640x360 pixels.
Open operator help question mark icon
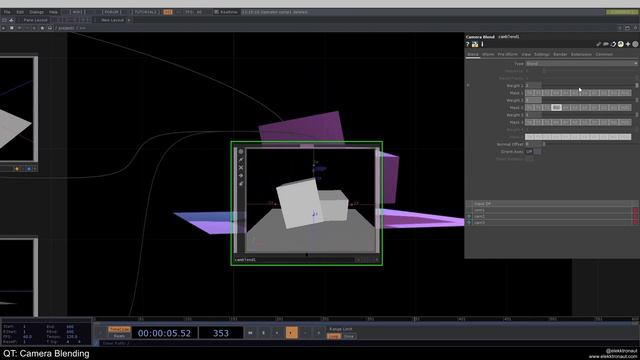coord(468,44)
